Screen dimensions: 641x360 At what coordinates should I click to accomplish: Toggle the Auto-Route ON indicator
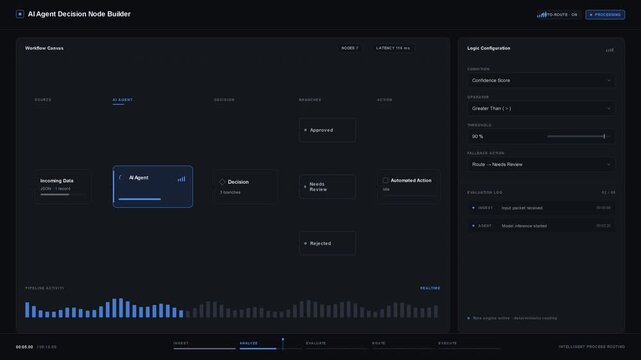pos(558,15)
